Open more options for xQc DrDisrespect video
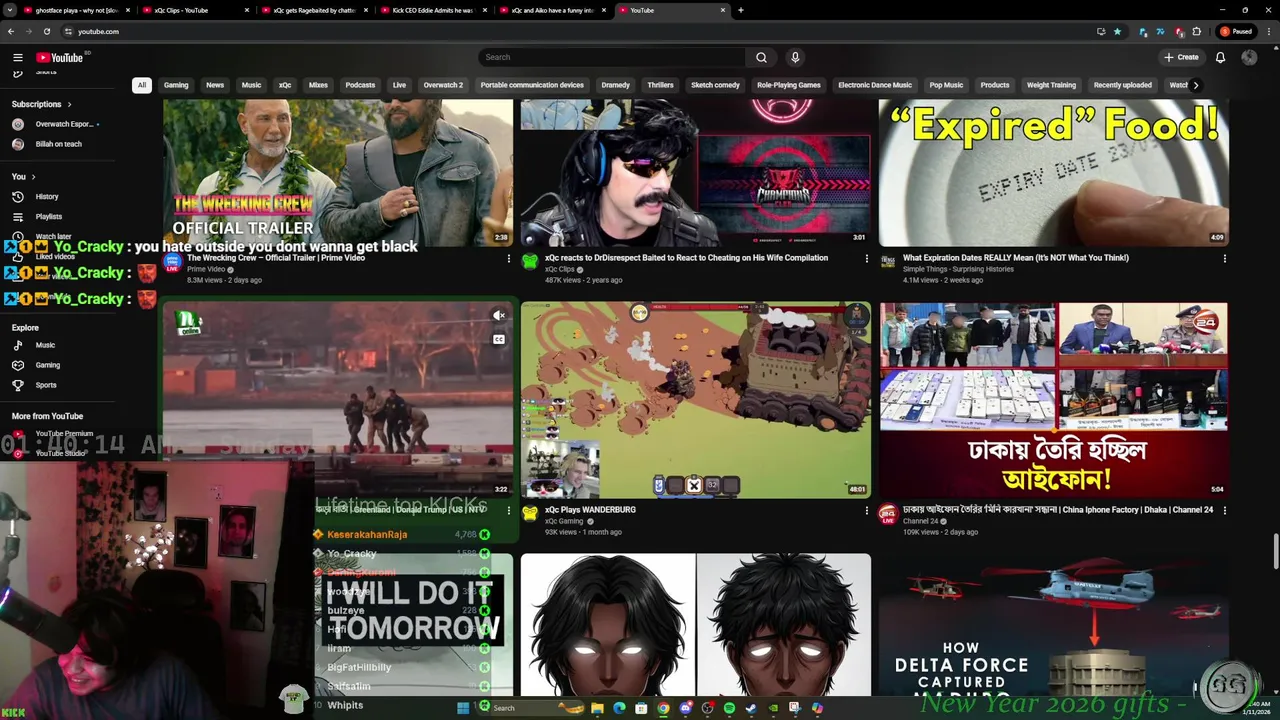 tap(866, 259)
